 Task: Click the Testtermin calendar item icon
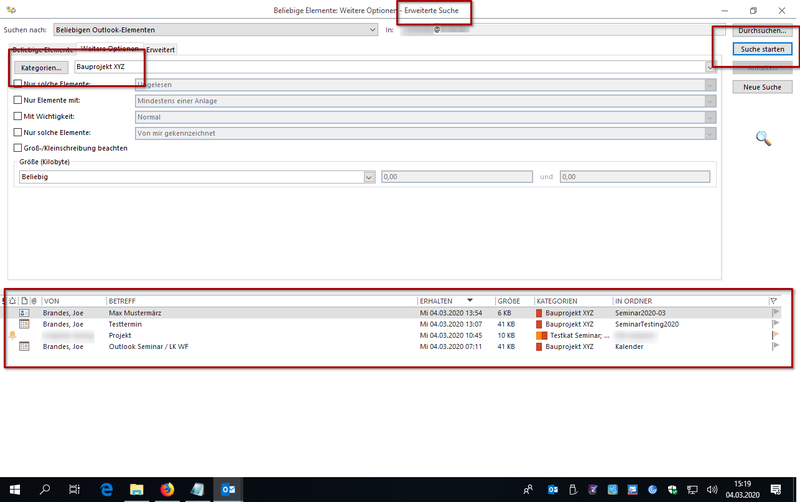tap(24, 324)
